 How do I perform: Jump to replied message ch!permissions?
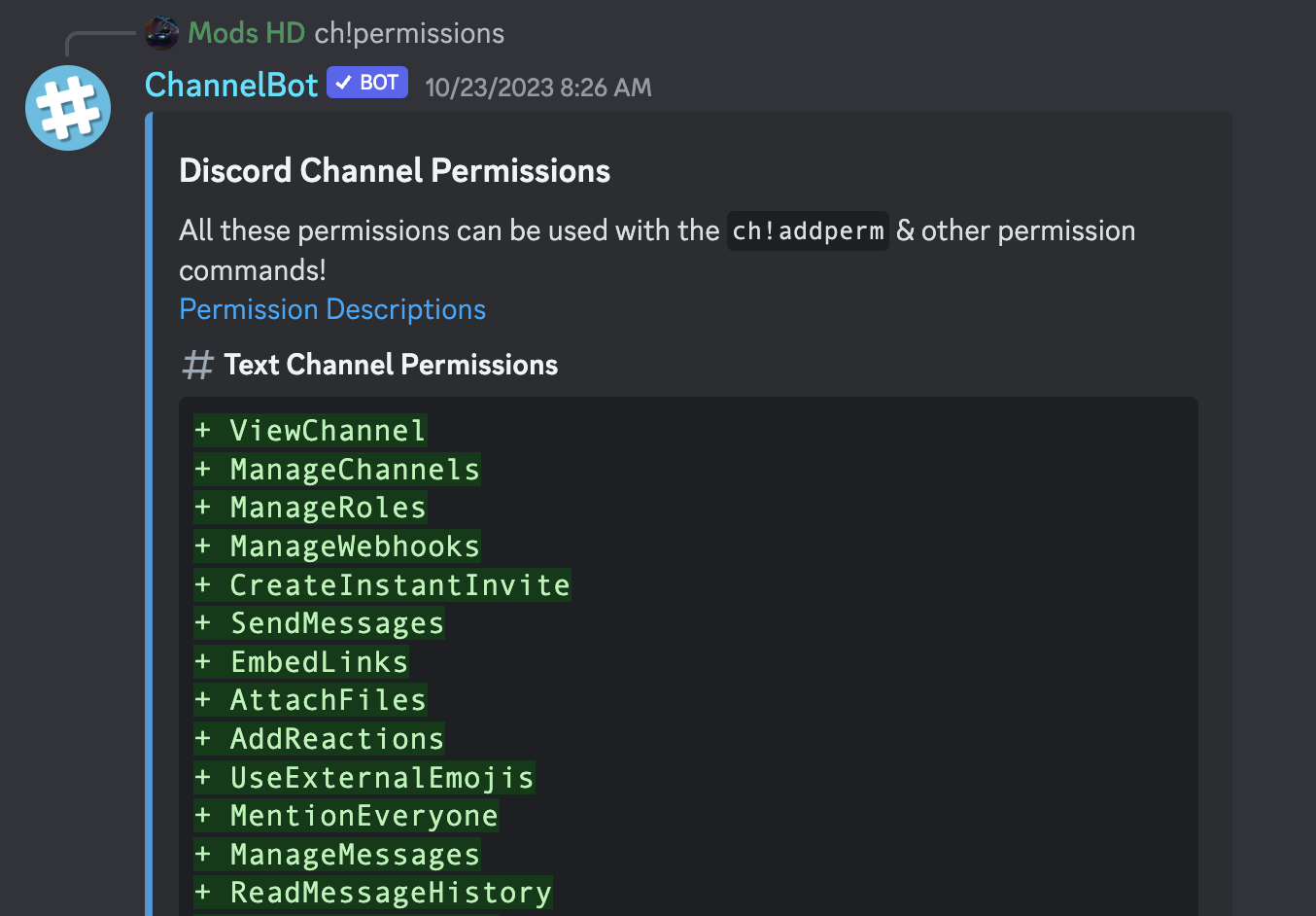pos(409,33)
